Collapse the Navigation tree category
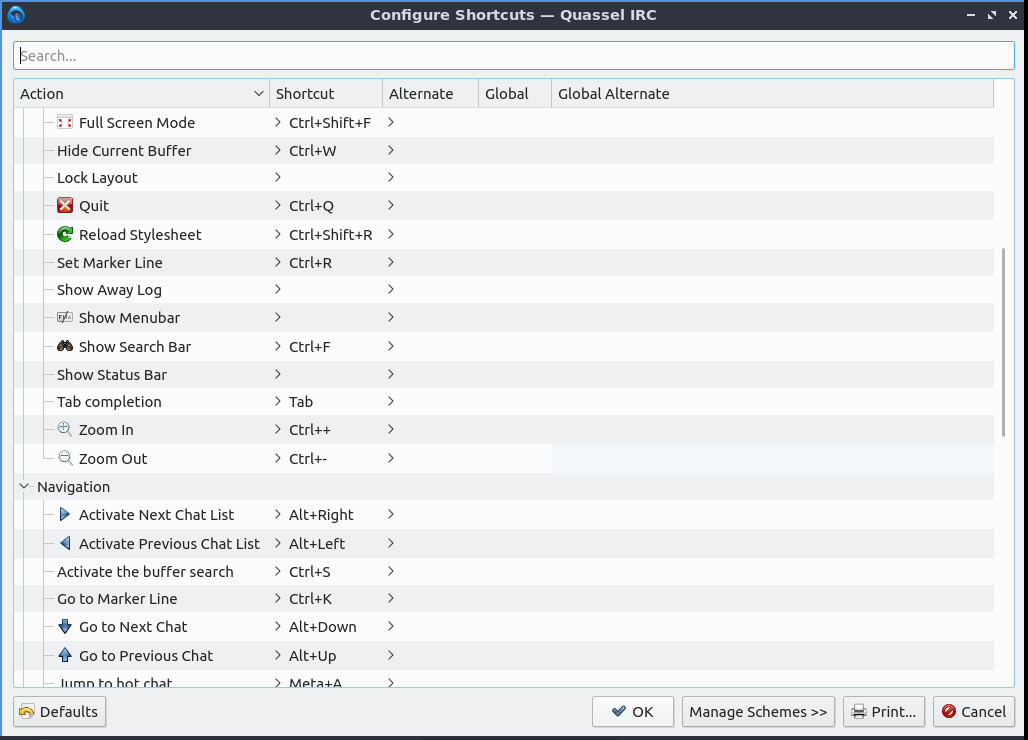The height and width of the screenshot is (740, 1028). [x=24, y=487]
